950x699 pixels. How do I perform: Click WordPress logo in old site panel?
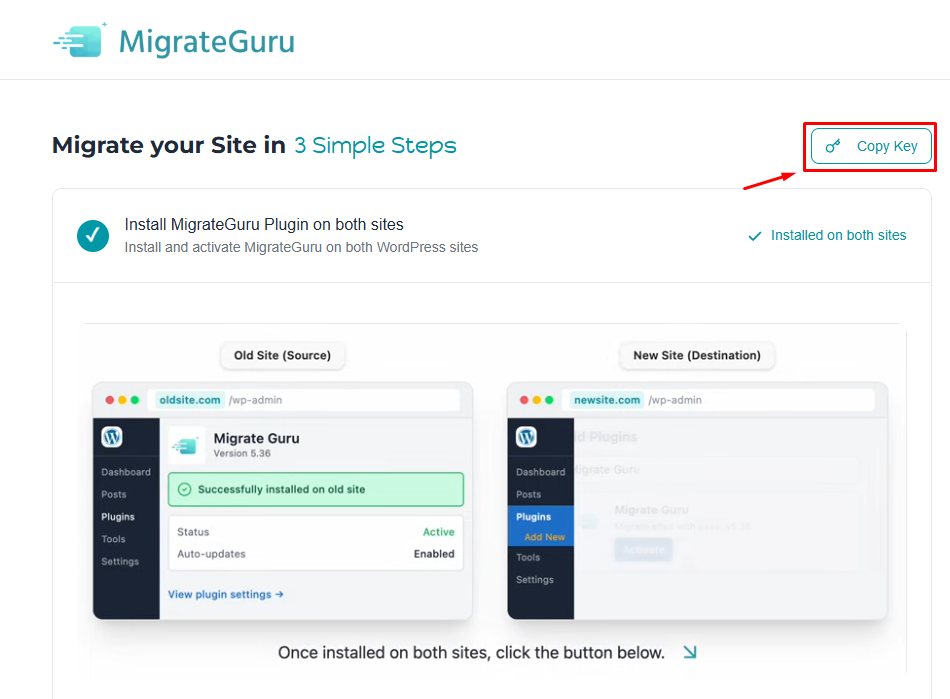tap(112, 437)
